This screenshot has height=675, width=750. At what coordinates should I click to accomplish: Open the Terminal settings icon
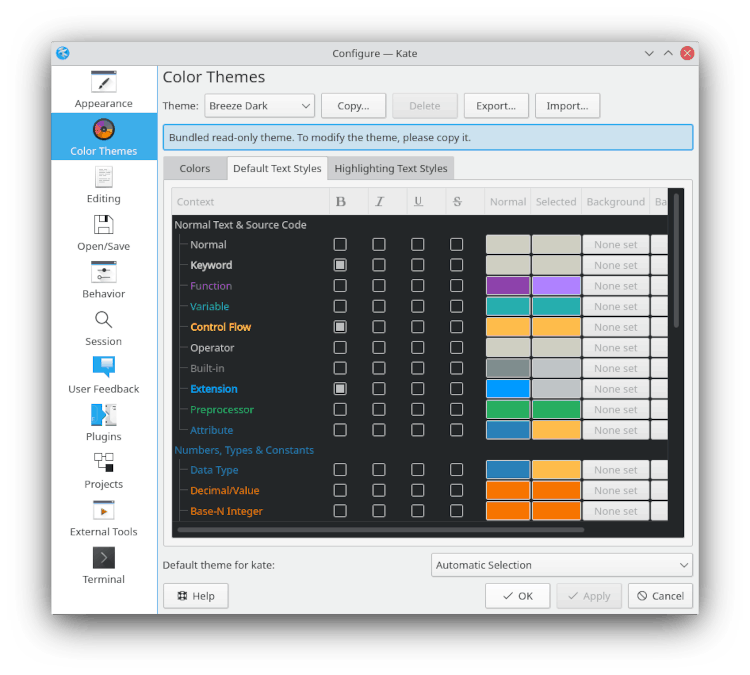tap(104, 558)
